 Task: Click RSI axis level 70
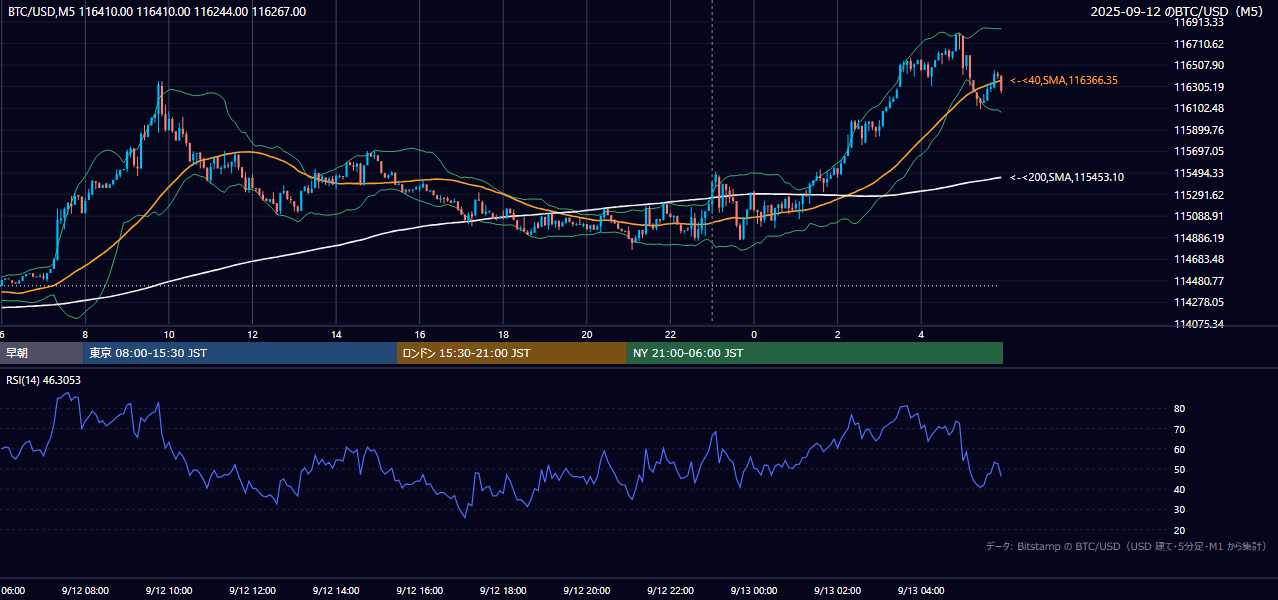coord(1180,429)
